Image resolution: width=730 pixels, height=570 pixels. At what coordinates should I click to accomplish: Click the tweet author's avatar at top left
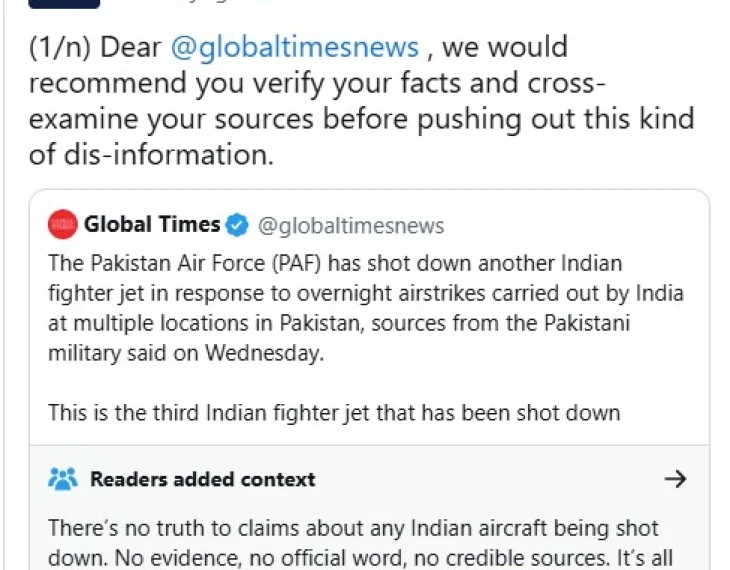[64, 4]
